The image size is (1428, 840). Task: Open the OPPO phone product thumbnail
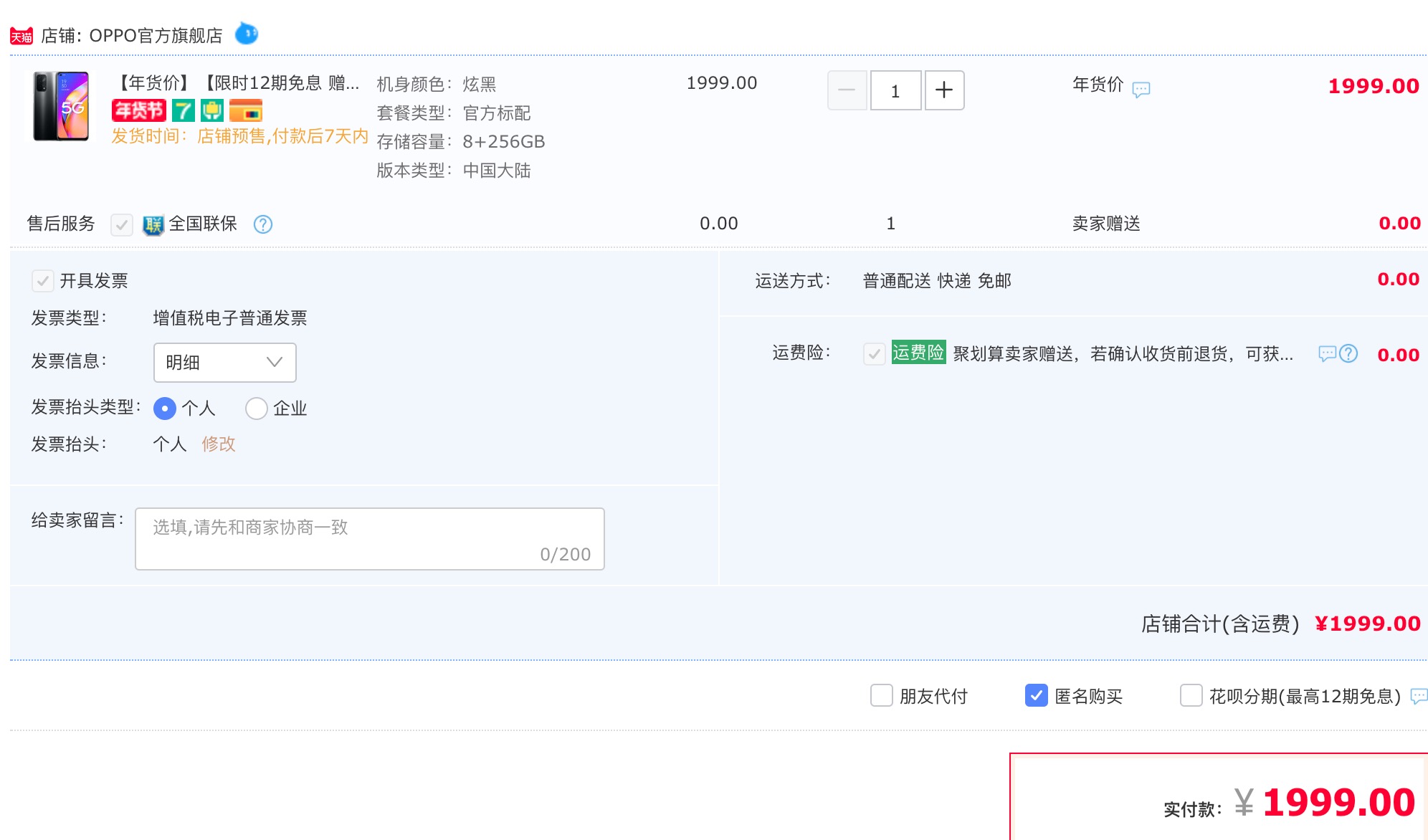coord(61,106)
